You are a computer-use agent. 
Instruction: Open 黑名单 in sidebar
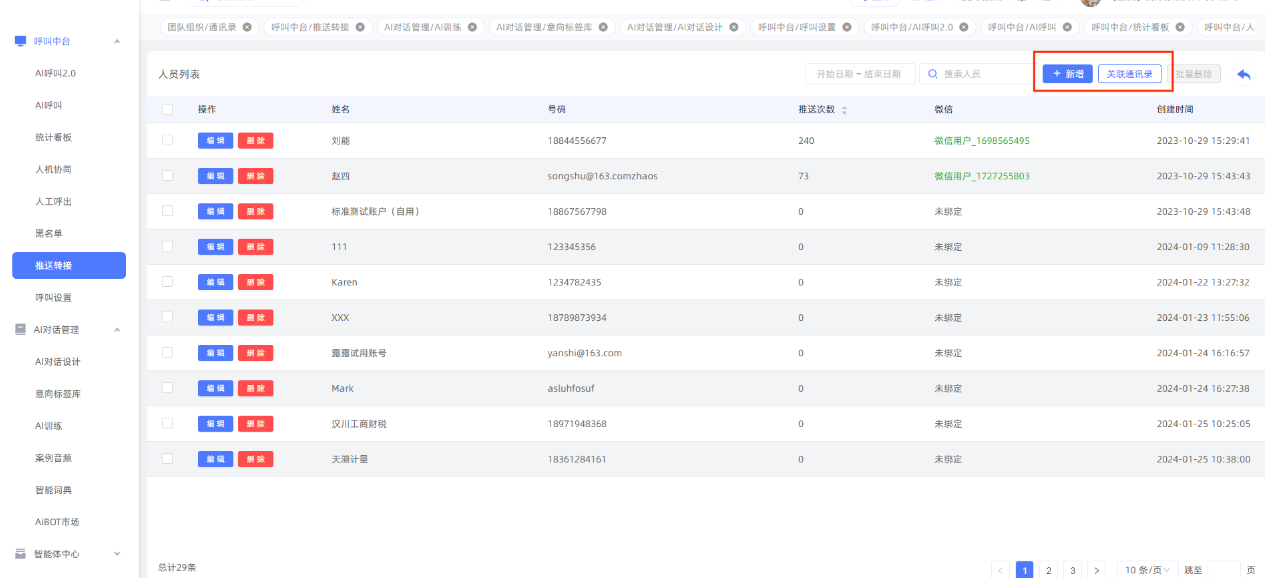click(48, 233)
